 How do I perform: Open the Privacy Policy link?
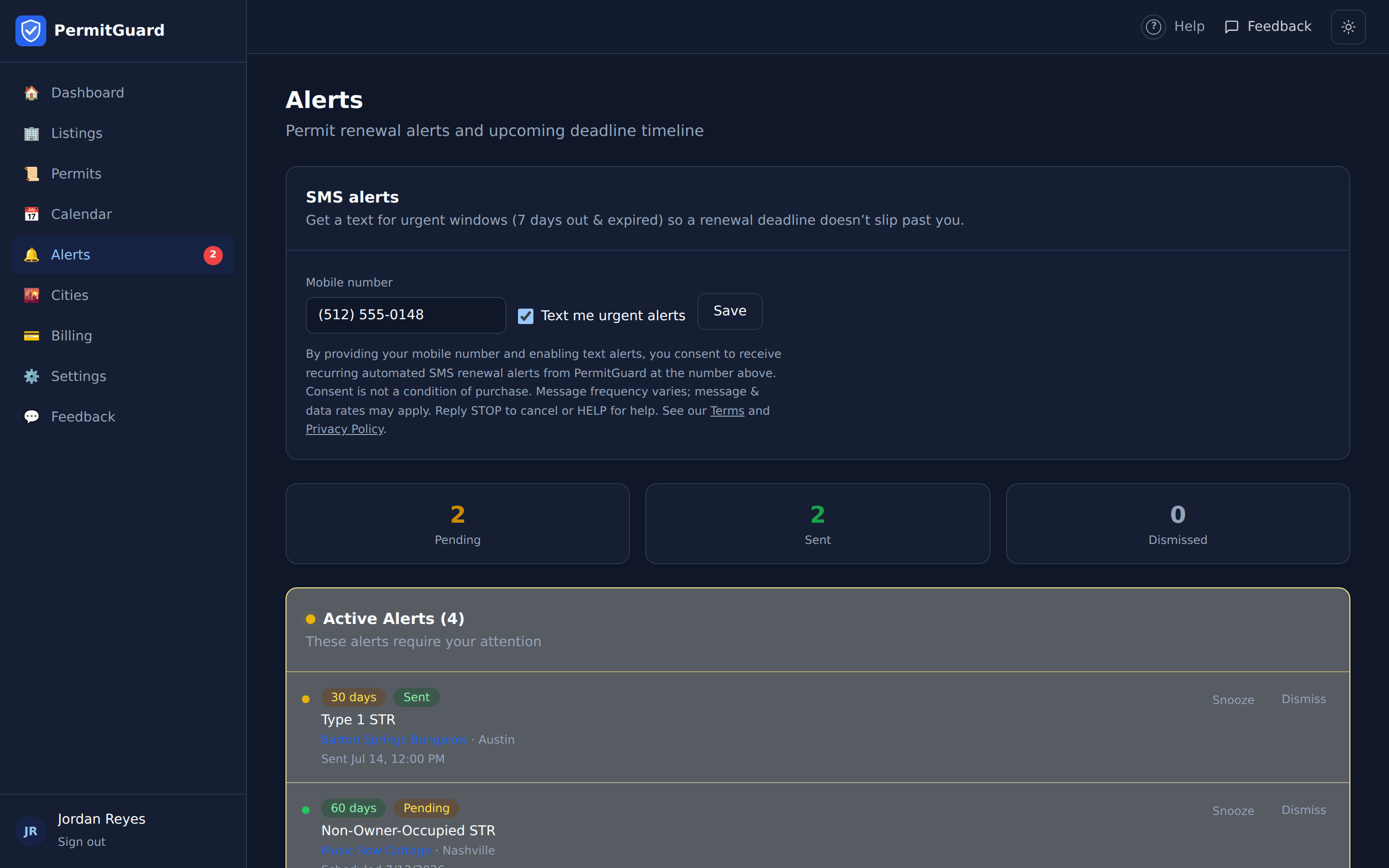[344, 429]
